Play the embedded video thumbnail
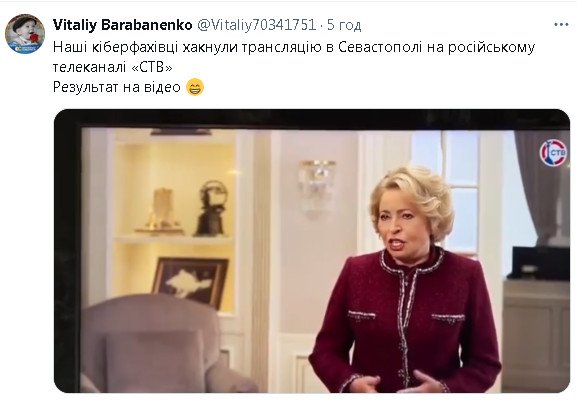 [312, 251]
